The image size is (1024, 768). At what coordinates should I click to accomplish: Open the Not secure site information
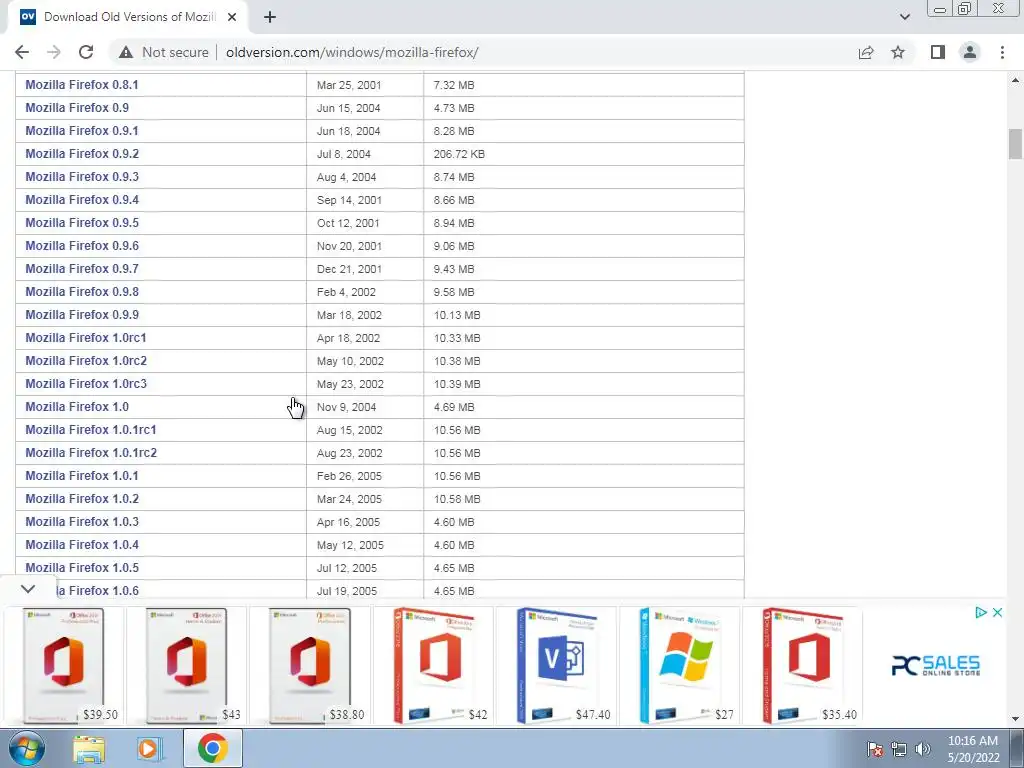(x=164, y=52)
